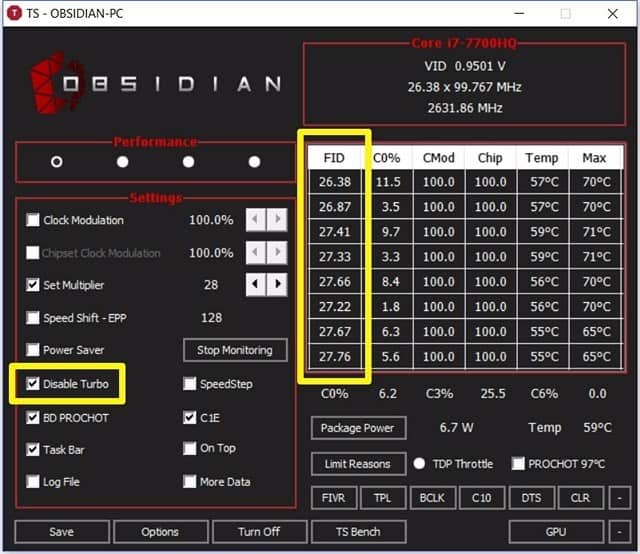Image resolution: width=640 pixels, height=554 pixels.
Task: Select the first Performance profile radio
Action: pyautogui.click(x=57, y=162)
